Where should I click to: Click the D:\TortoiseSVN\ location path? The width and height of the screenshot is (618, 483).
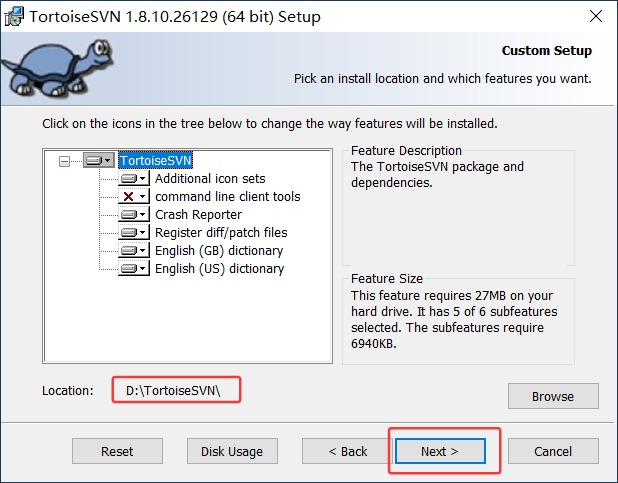click(x=173, y=390)
